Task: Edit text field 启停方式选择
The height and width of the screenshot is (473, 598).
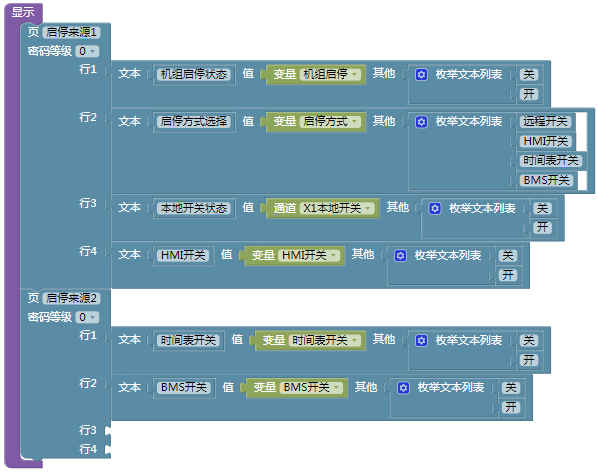Action: point(194,121)
